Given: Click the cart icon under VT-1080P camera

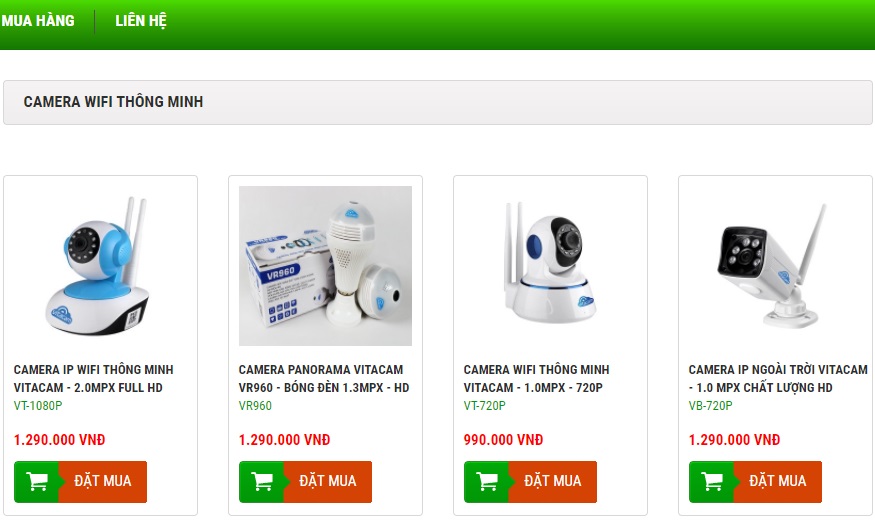Looking at the screenshot, I should 37,482.
